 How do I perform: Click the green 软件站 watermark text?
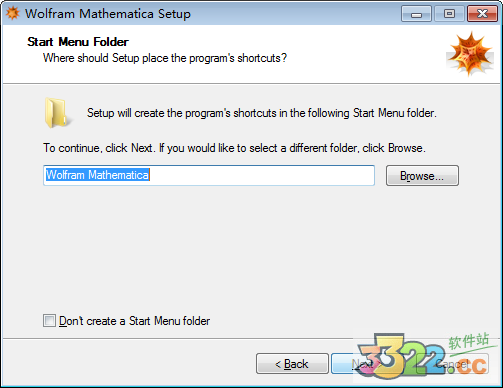468,341
